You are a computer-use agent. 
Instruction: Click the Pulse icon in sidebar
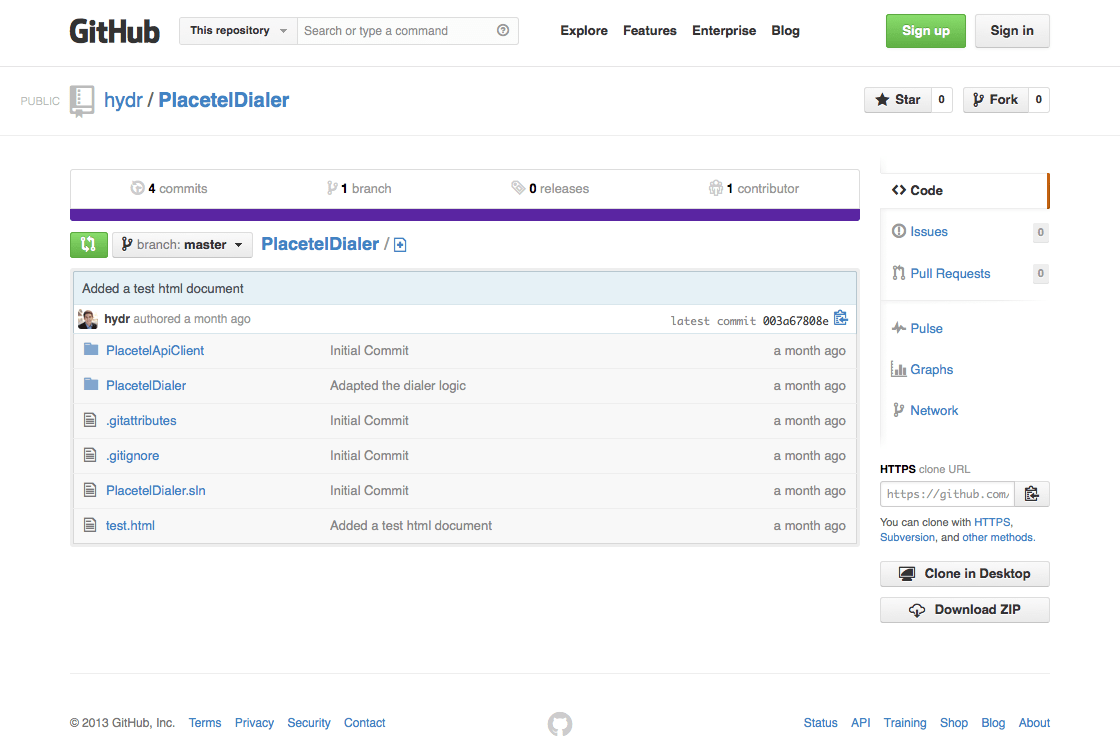coord(899,328)
